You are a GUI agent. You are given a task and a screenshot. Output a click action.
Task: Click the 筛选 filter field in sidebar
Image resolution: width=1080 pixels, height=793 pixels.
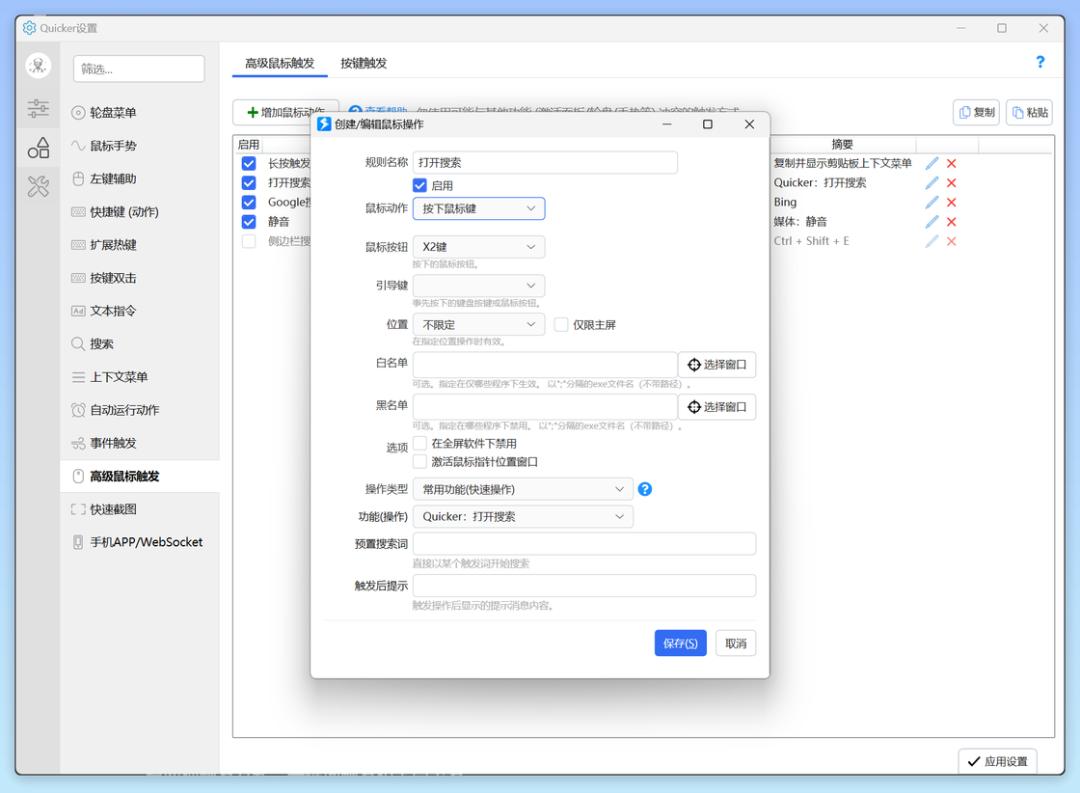[x=138, y=69]
